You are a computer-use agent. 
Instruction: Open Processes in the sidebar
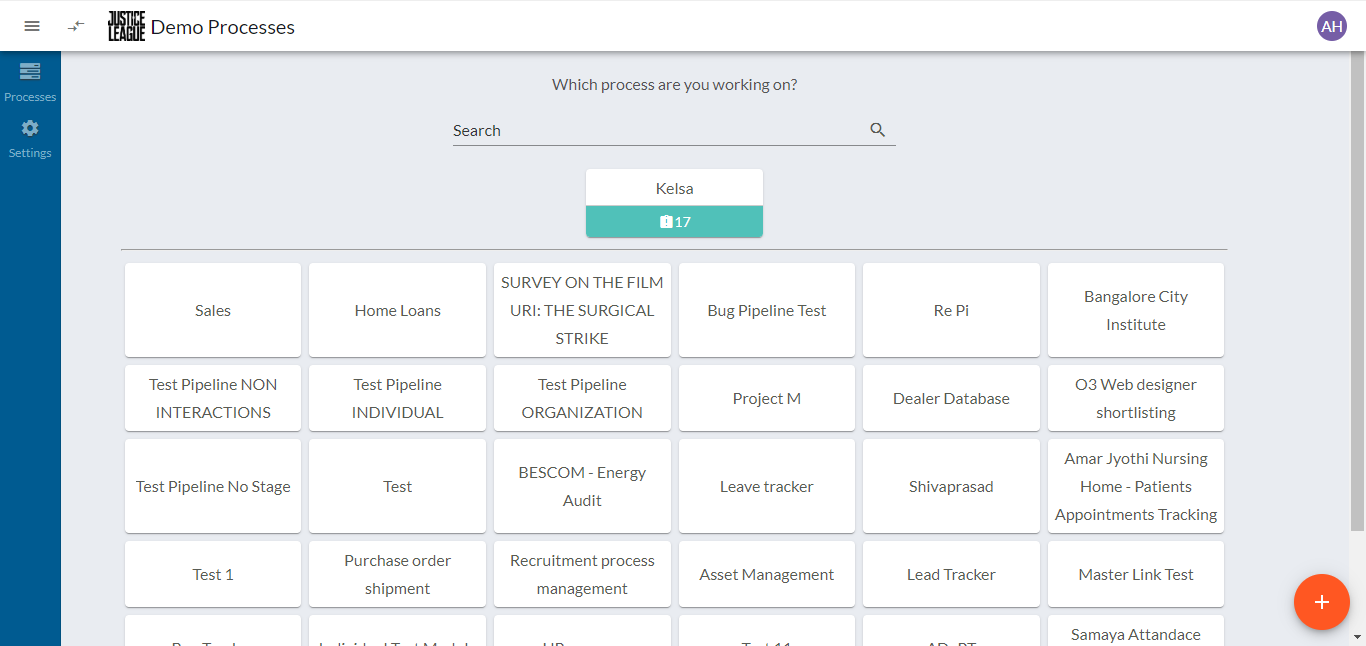click(x=30, y=82)
